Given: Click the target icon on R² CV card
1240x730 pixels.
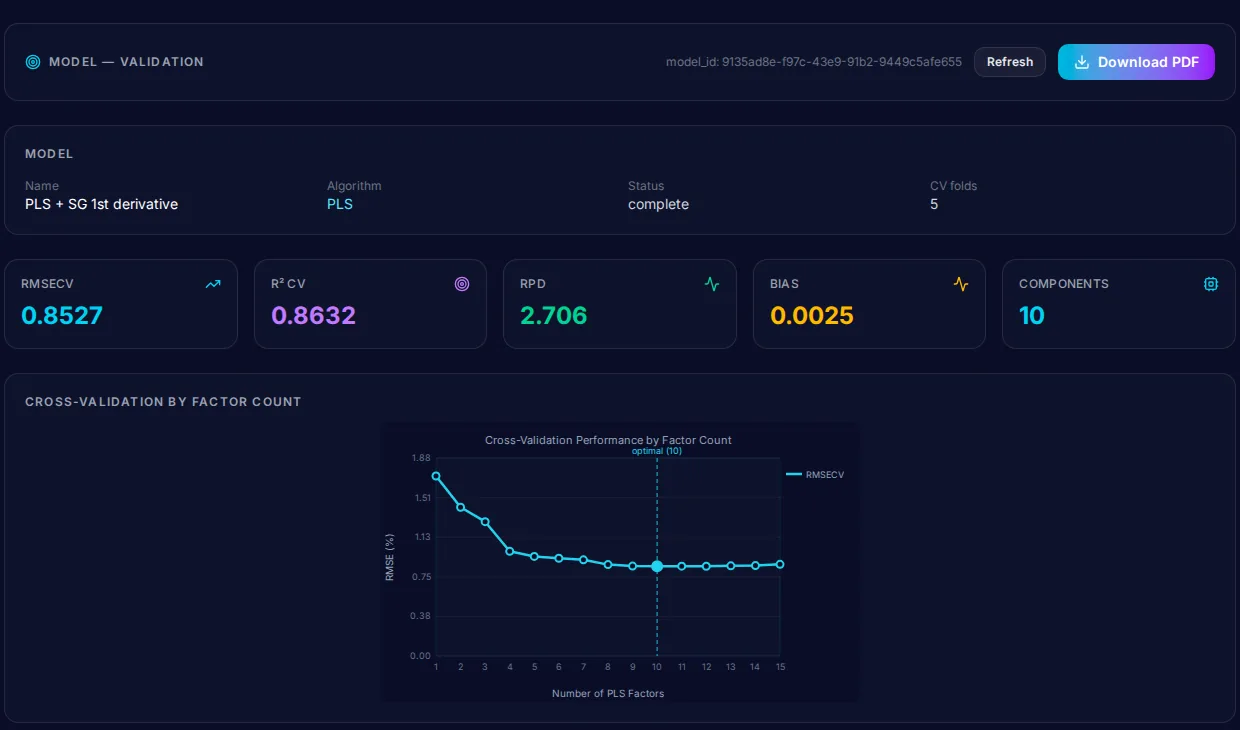Looking at the screenshot, I should (x=462, y=284).
